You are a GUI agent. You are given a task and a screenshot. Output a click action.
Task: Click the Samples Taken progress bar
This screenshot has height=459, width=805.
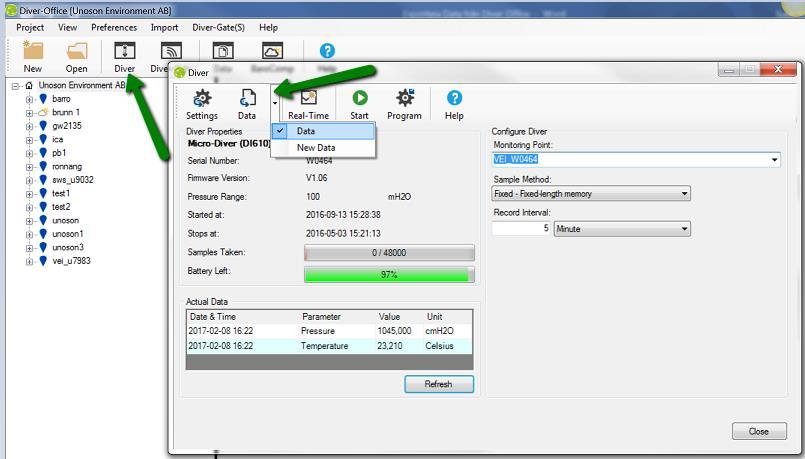389,253
